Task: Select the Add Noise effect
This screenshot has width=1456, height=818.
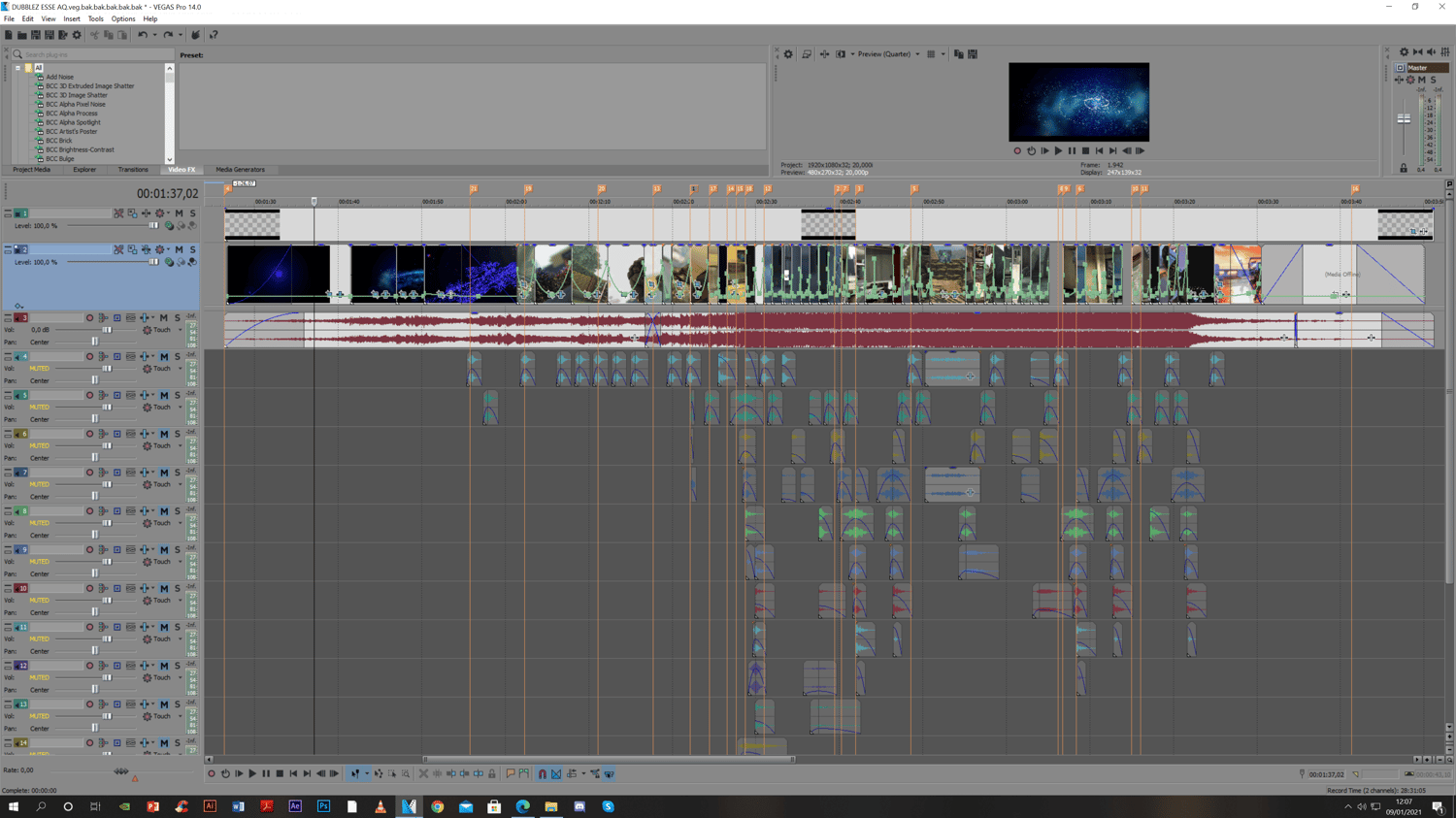Action: (59, 77)
